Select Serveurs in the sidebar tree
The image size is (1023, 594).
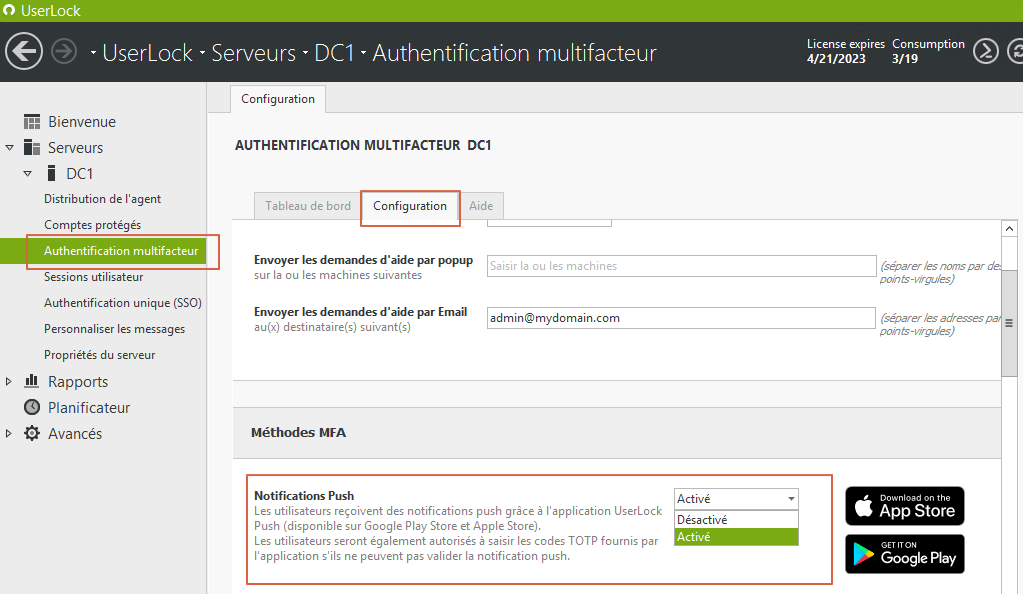click(75, 148)
